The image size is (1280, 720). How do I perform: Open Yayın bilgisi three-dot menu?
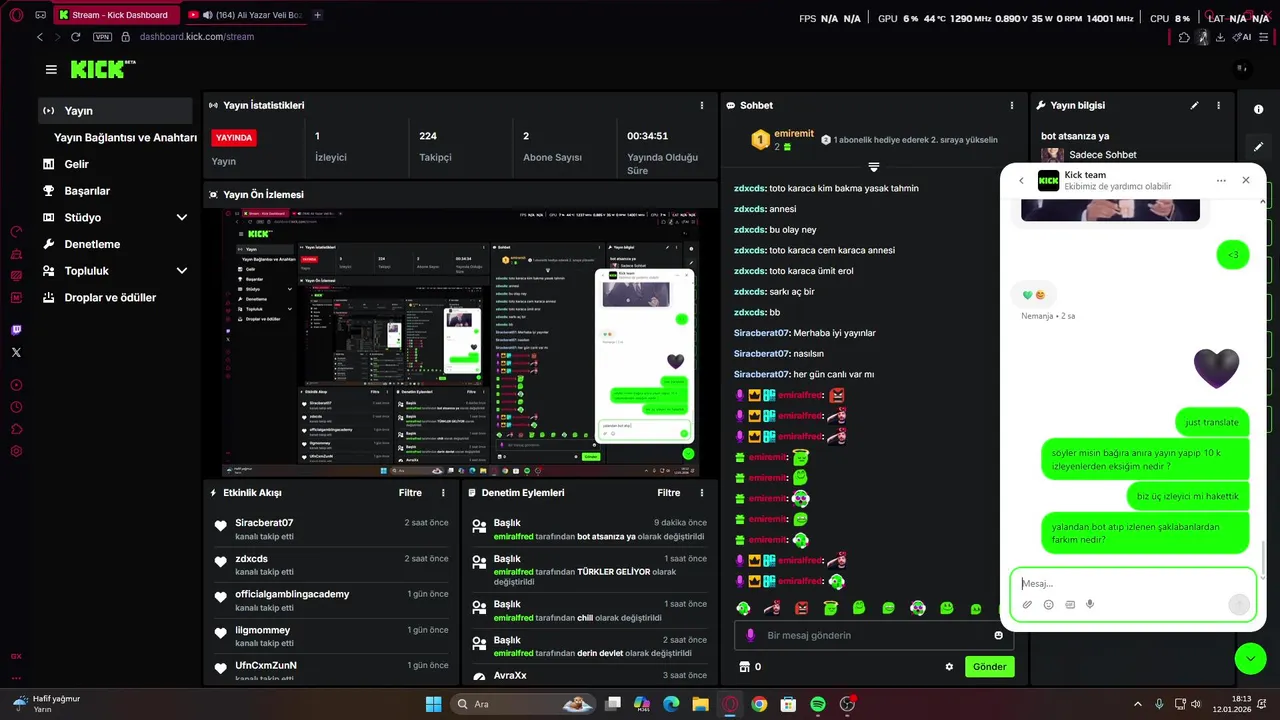[1218, 105]
